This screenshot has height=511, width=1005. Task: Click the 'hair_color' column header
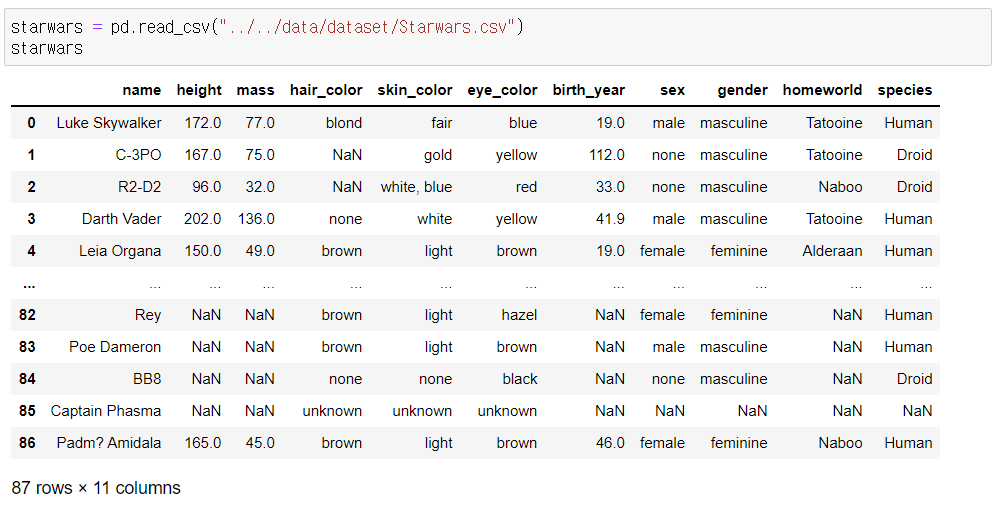(x=326, y=90)
